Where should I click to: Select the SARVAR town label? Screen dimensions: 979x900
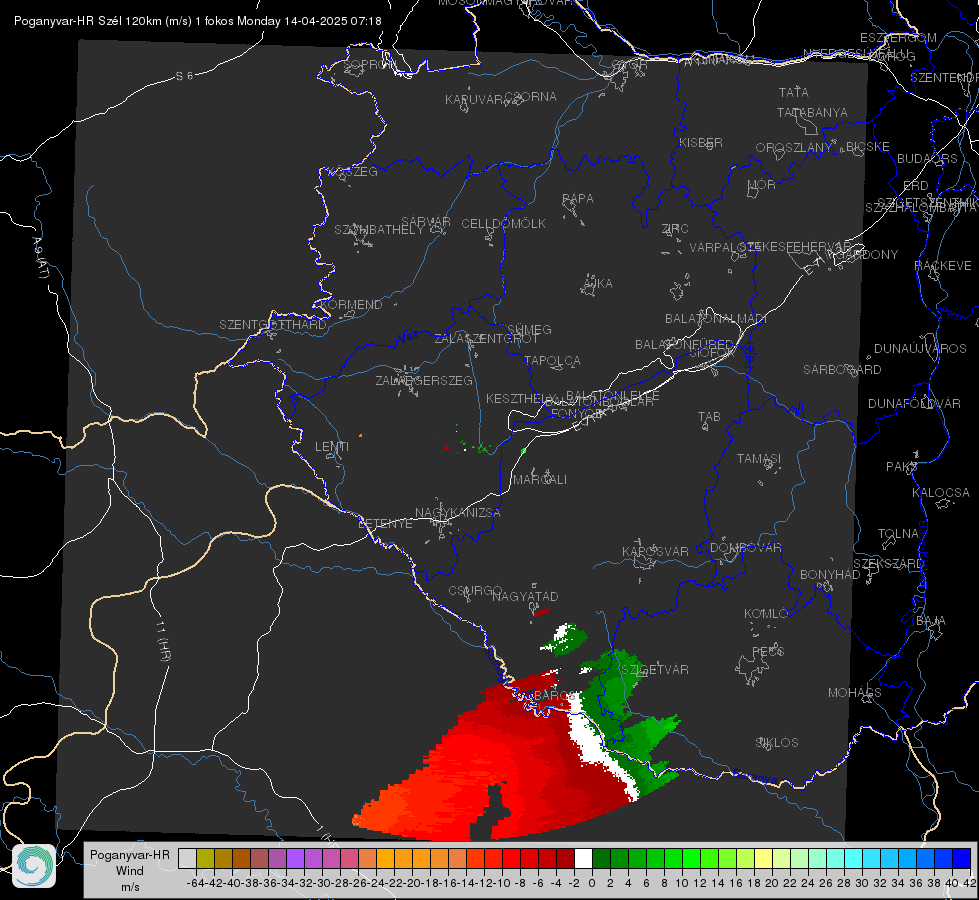pyautogui.click(x=425, y=222)
